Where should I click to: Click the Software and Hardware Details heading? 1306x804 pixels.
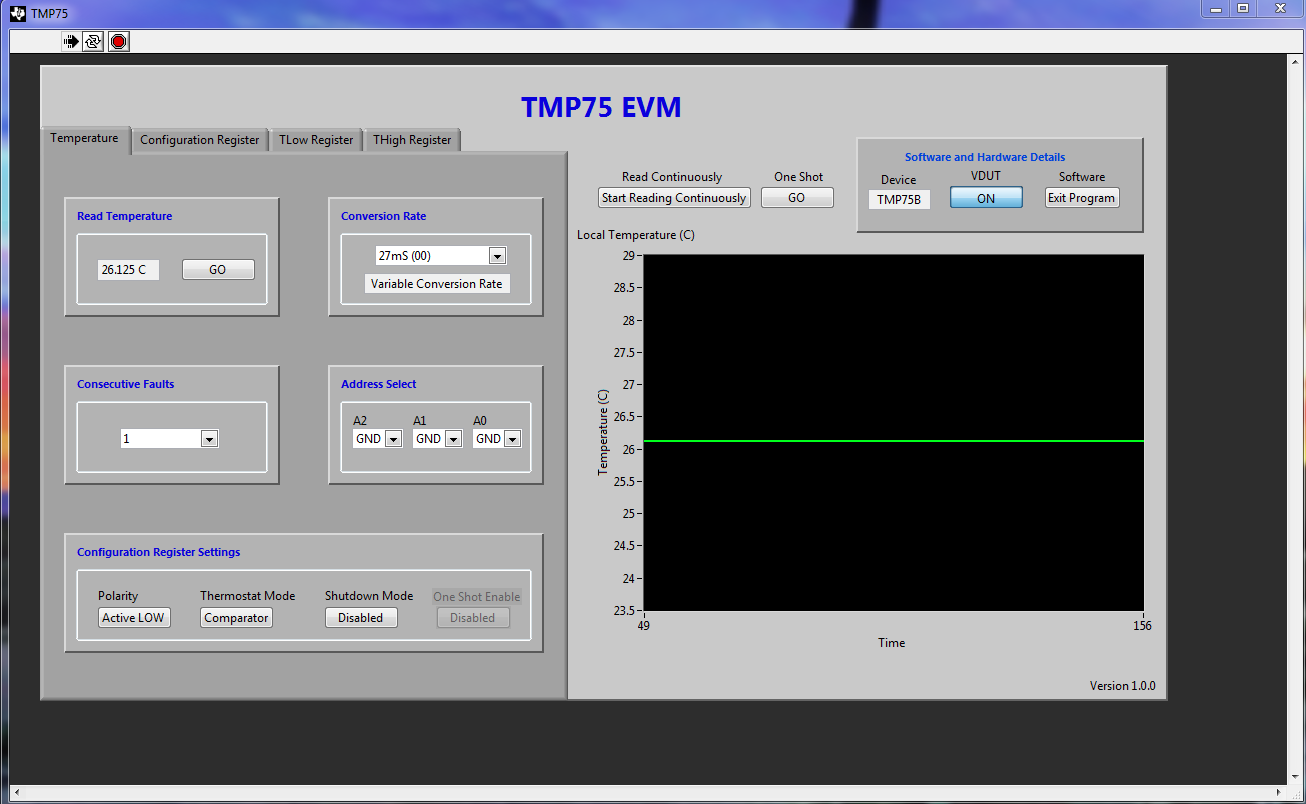pos(985,157)
